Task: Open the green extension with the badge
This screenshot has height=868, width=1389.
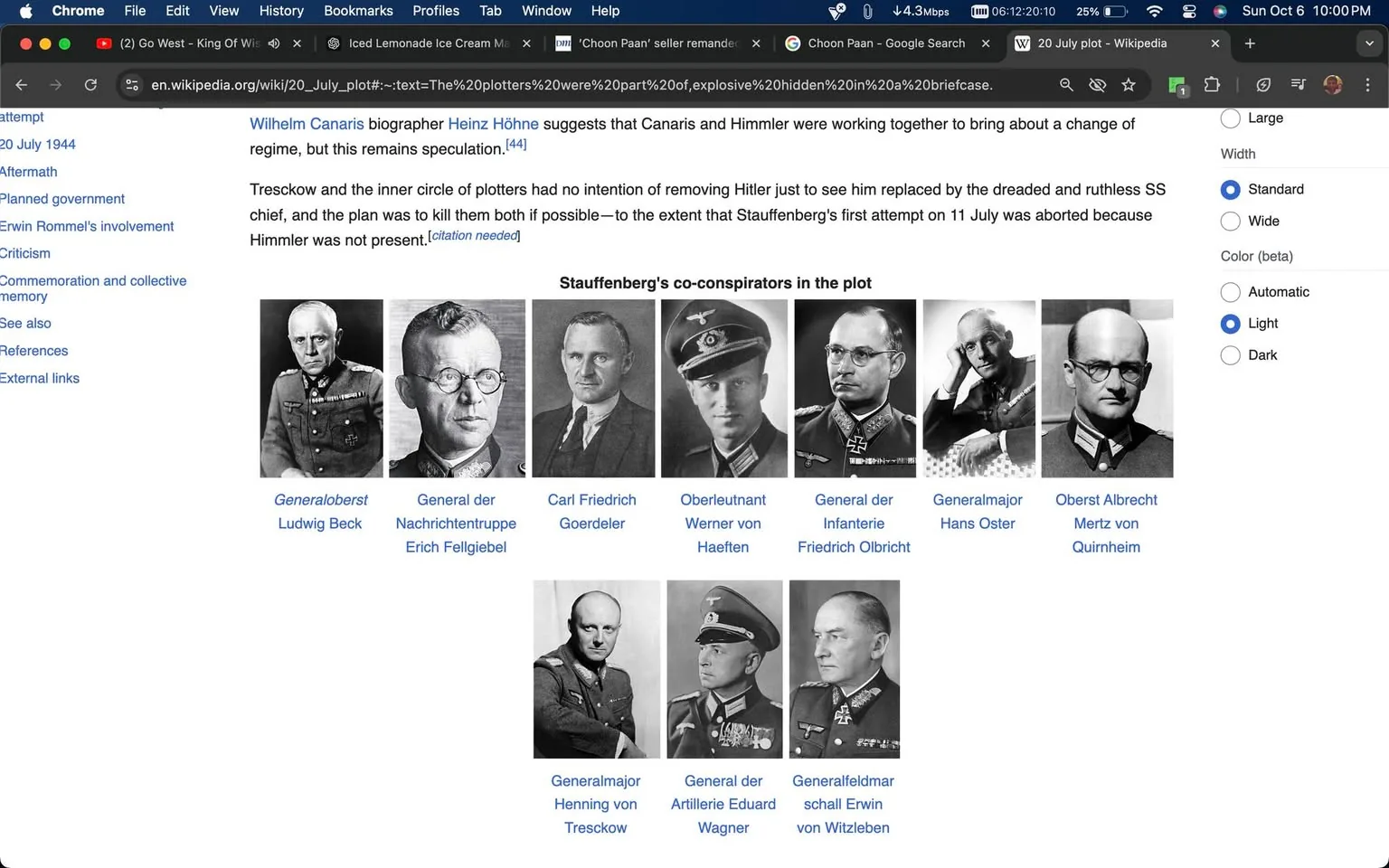Action: 1176,84
